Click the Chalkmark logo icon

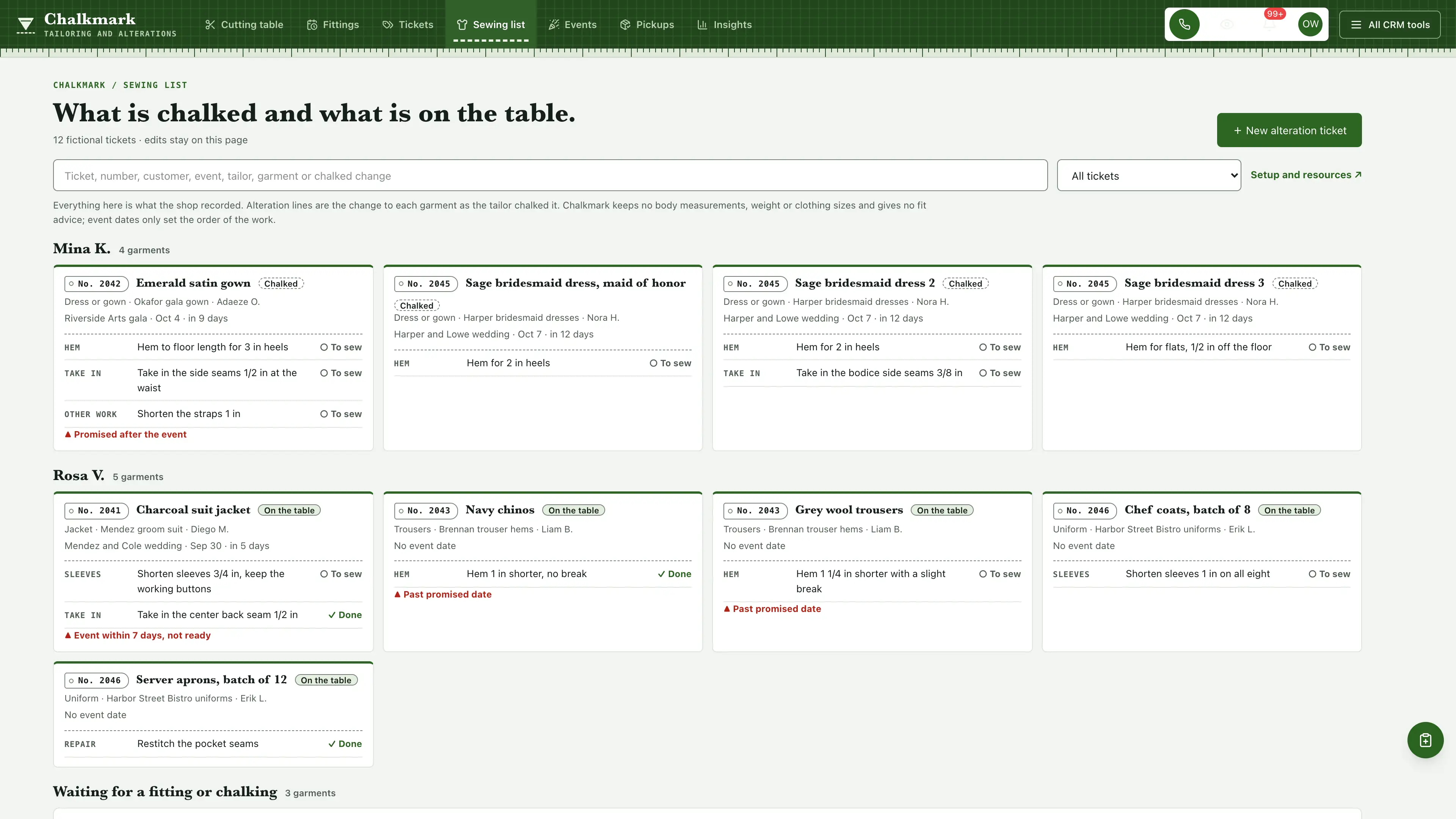(x=25, y=25)
